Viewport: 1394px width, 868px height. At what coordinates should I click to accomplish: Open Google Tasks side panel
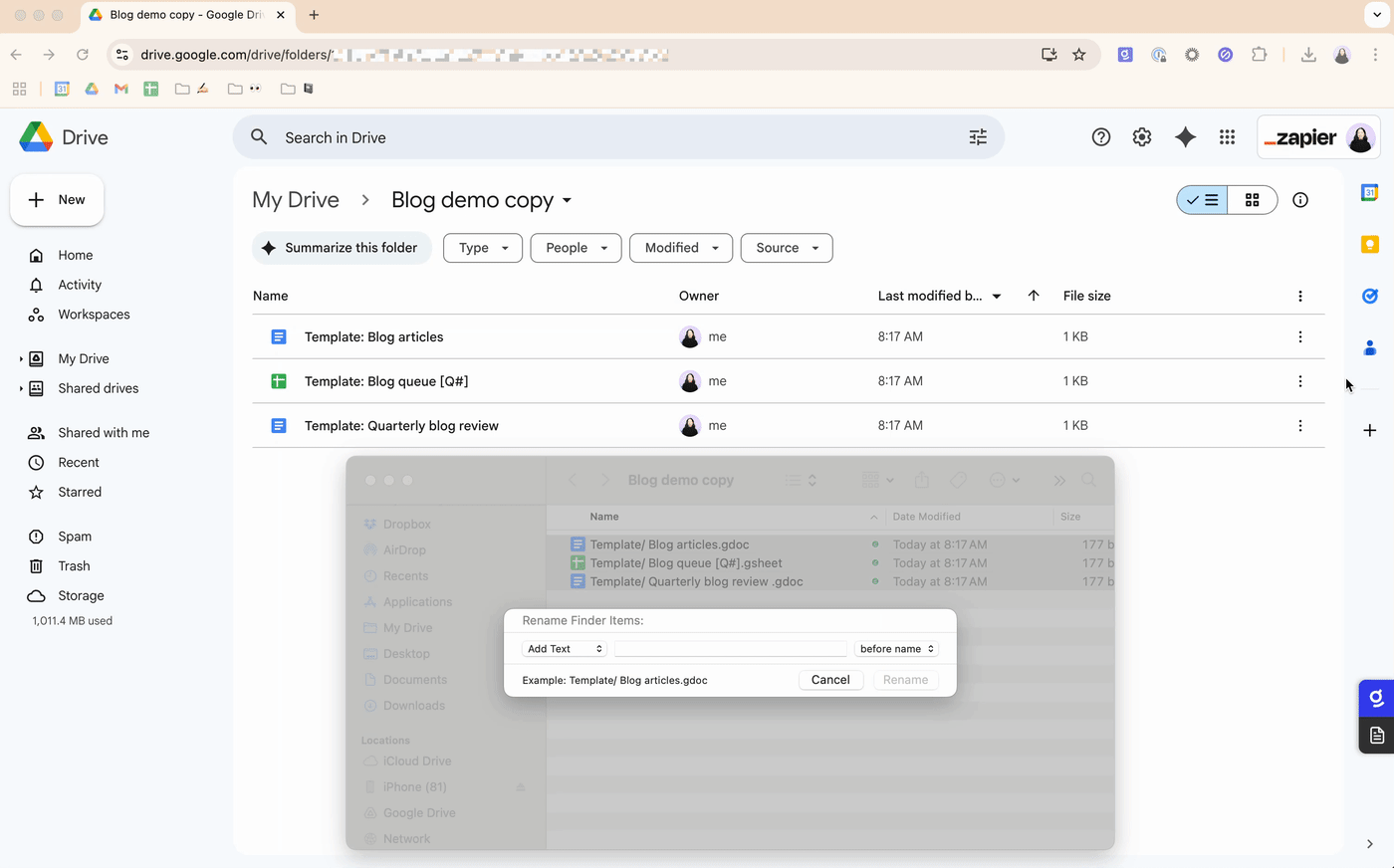pos(1370,296)
